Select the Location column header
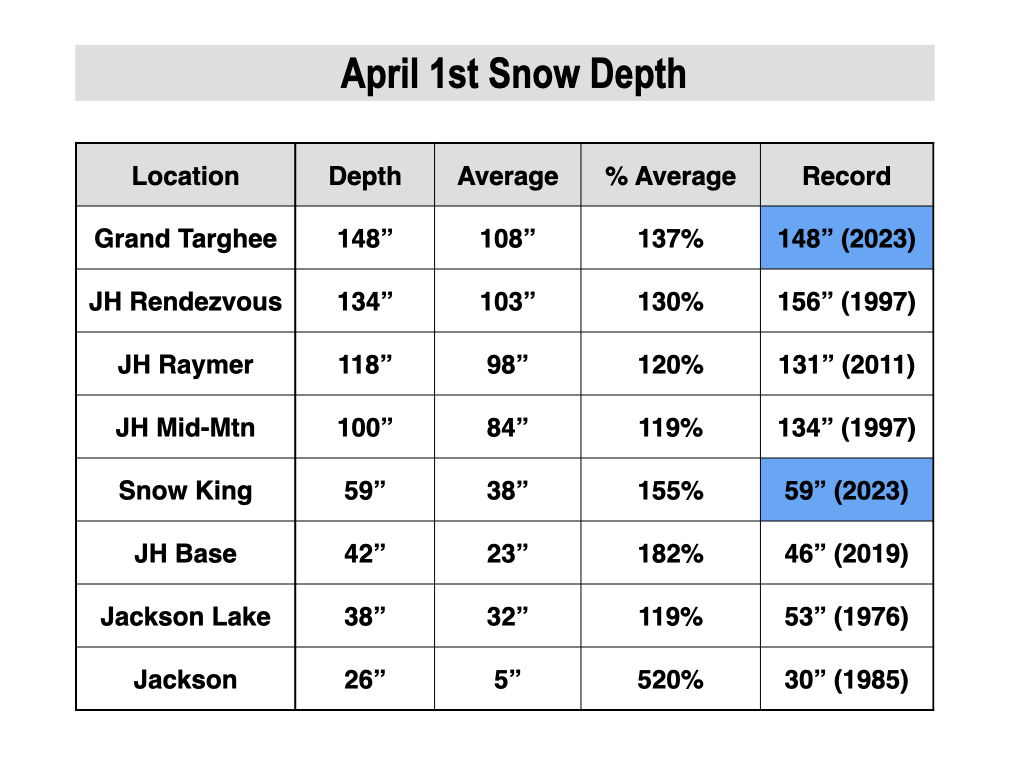The image size is (1024, 768). [185, 175]
